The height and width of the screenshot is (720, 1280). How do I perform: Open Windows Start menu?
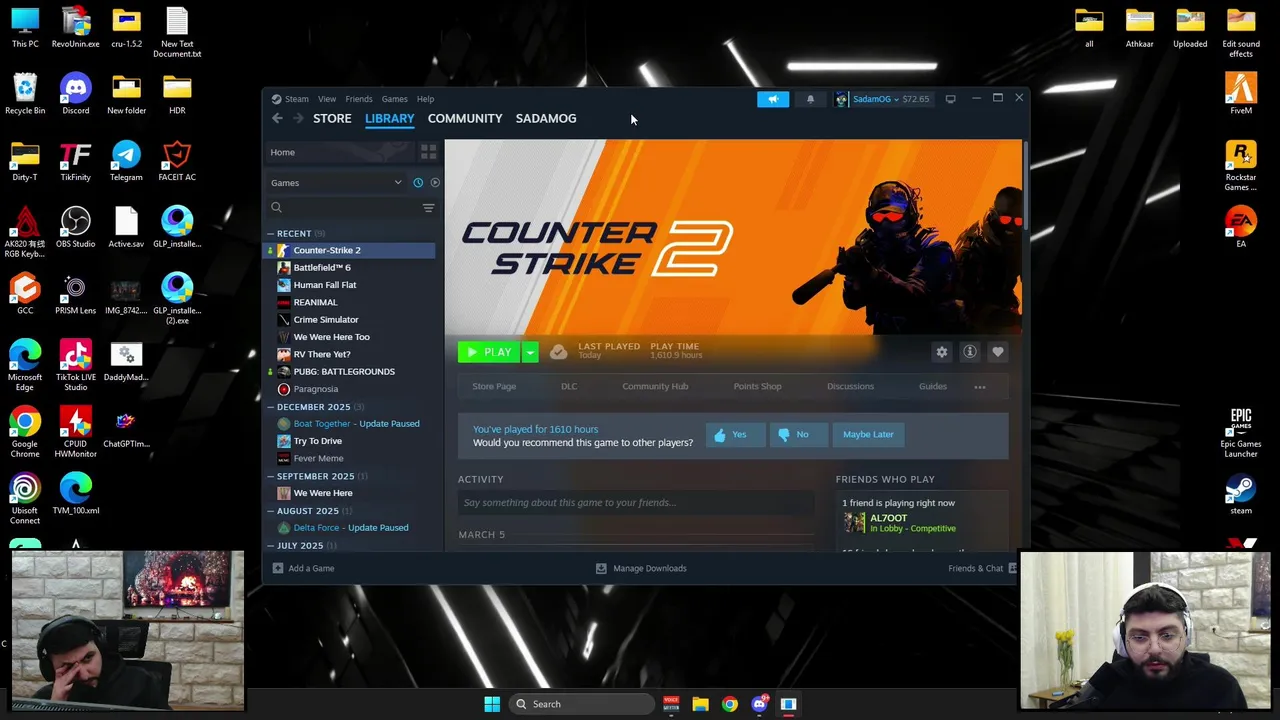tap(492, 704)
